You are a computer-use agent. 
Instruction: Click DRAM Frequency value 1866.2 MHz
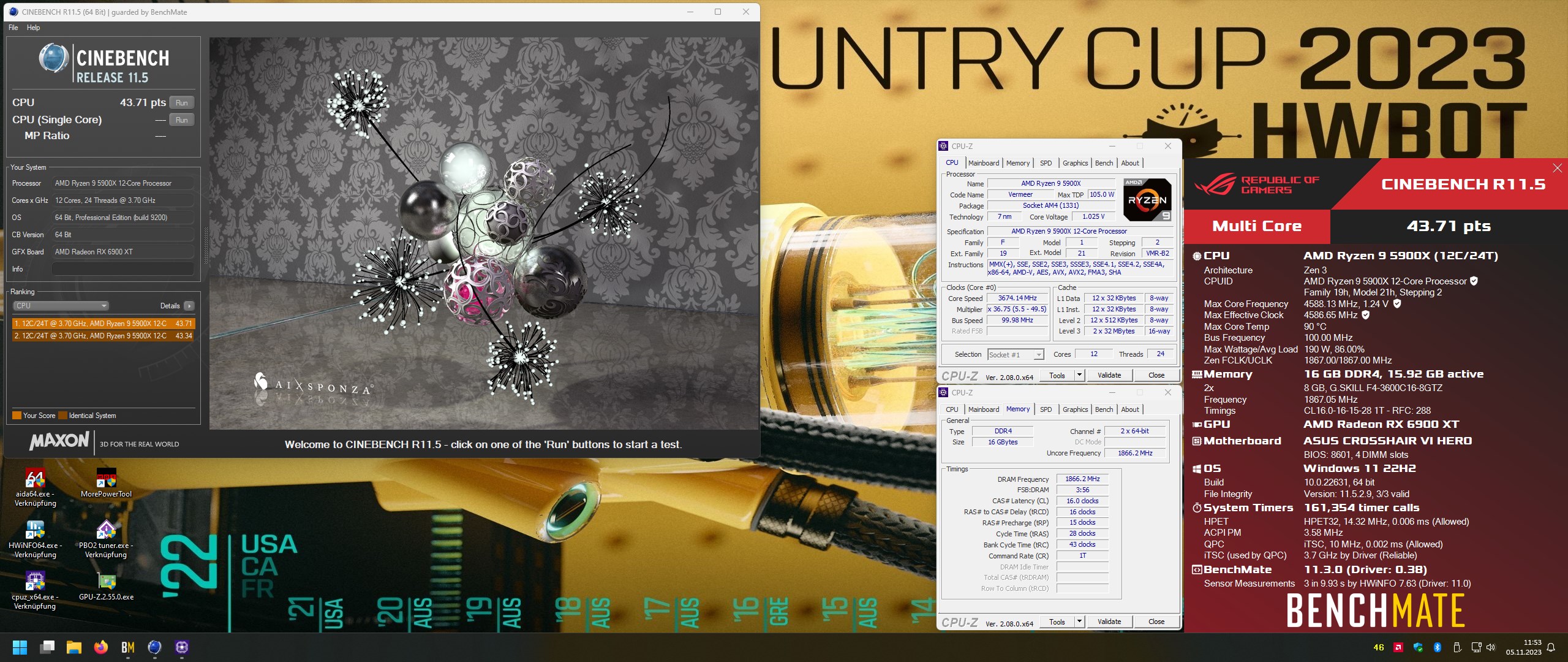point(1082,479)
